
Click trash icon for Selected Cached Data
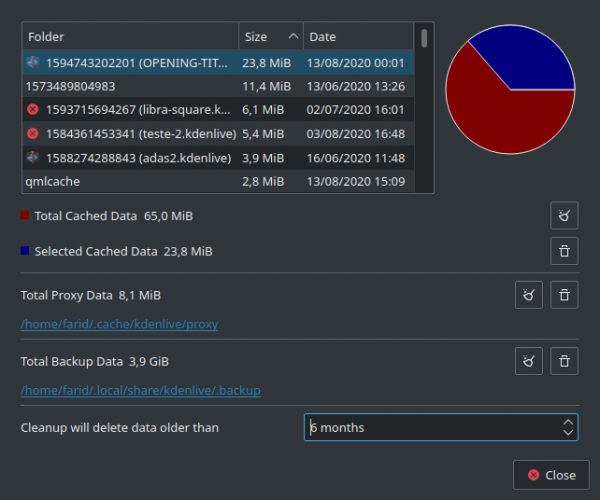pyautogui.click(x=564, y=251)
